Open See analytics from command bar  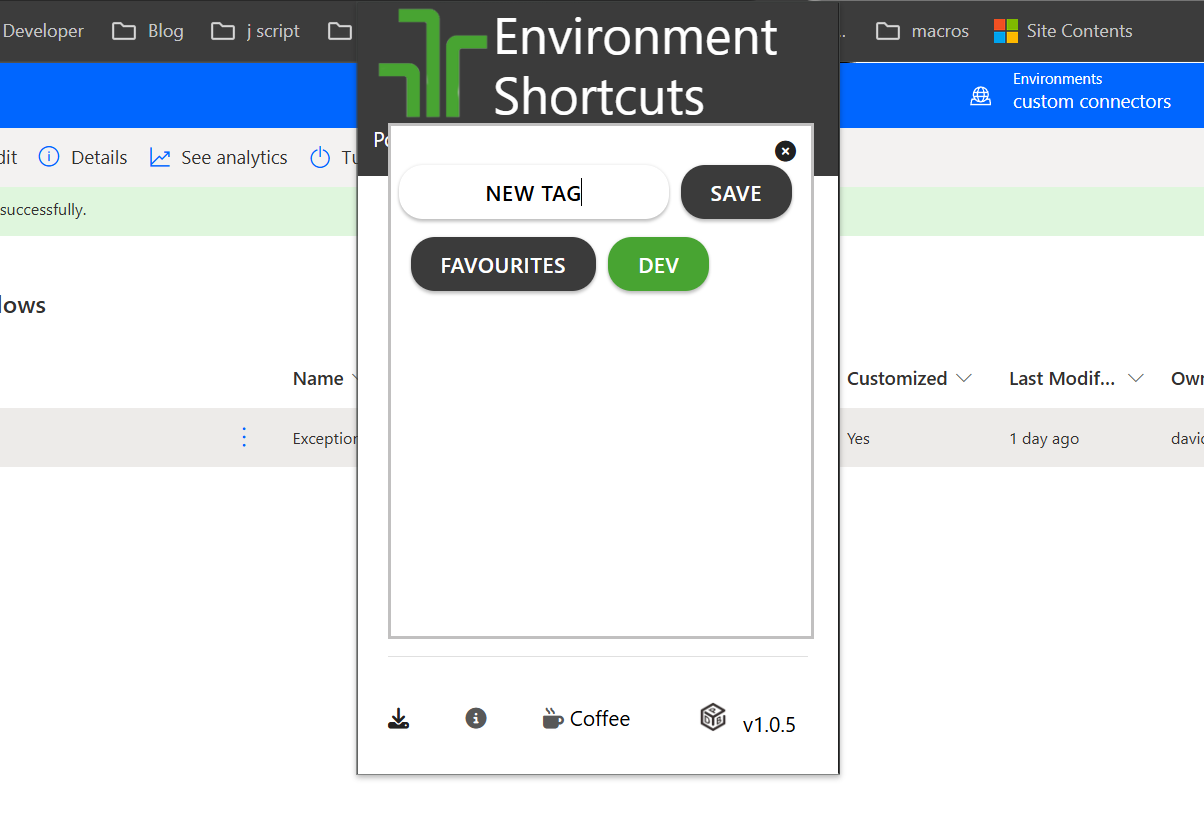(x=218, y=157)
